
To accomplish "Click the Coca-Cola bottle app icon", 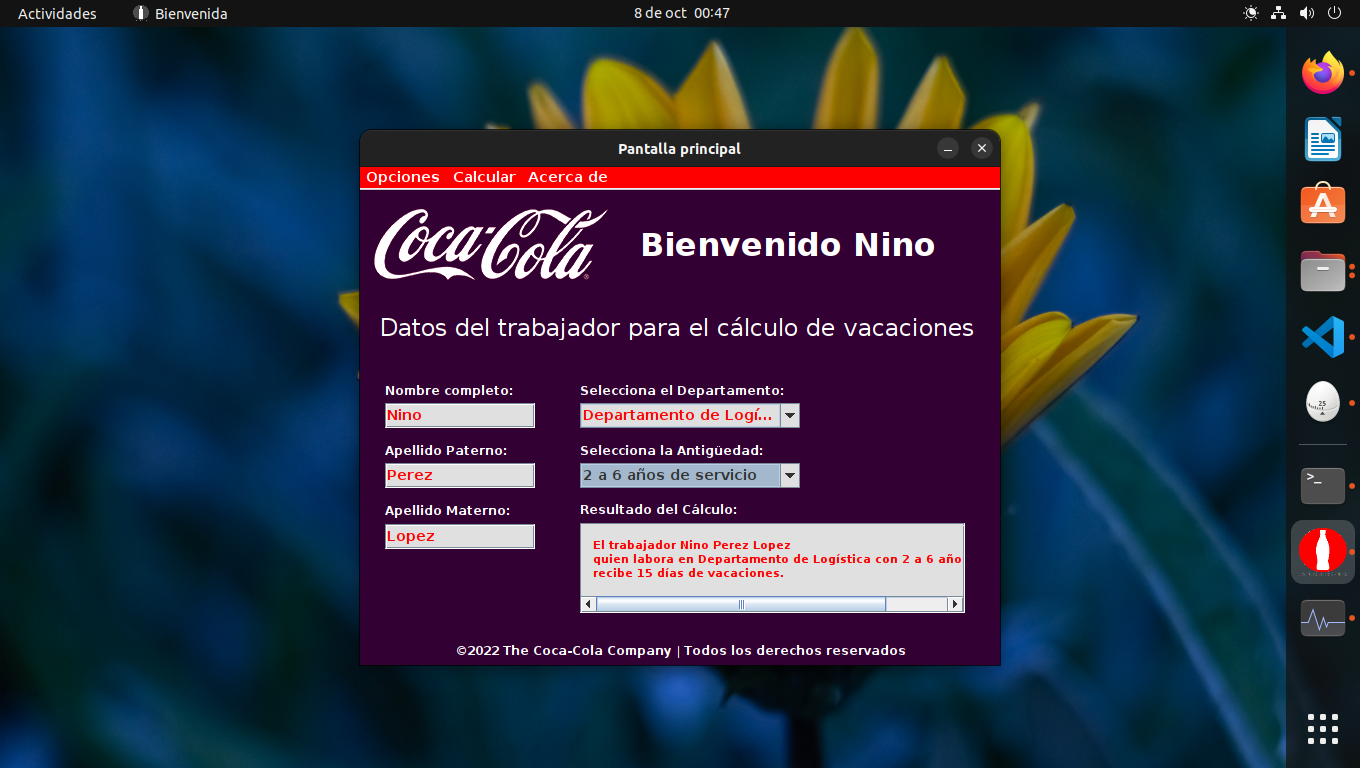I will point(1323,552).
